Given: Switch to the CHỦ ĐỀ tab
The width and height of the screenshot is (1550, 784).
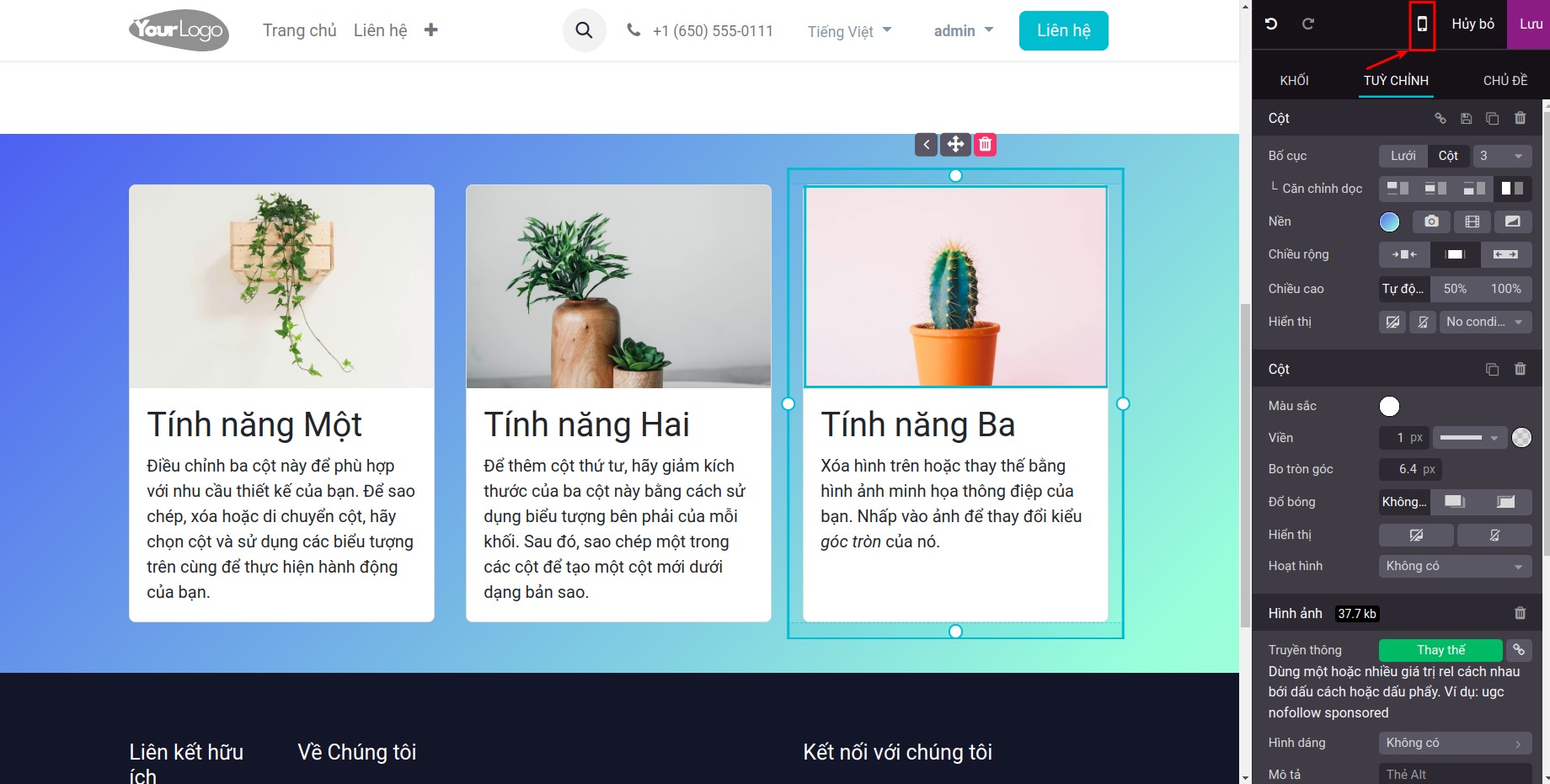Looking at the screenshot, I should coord(1505,81).
